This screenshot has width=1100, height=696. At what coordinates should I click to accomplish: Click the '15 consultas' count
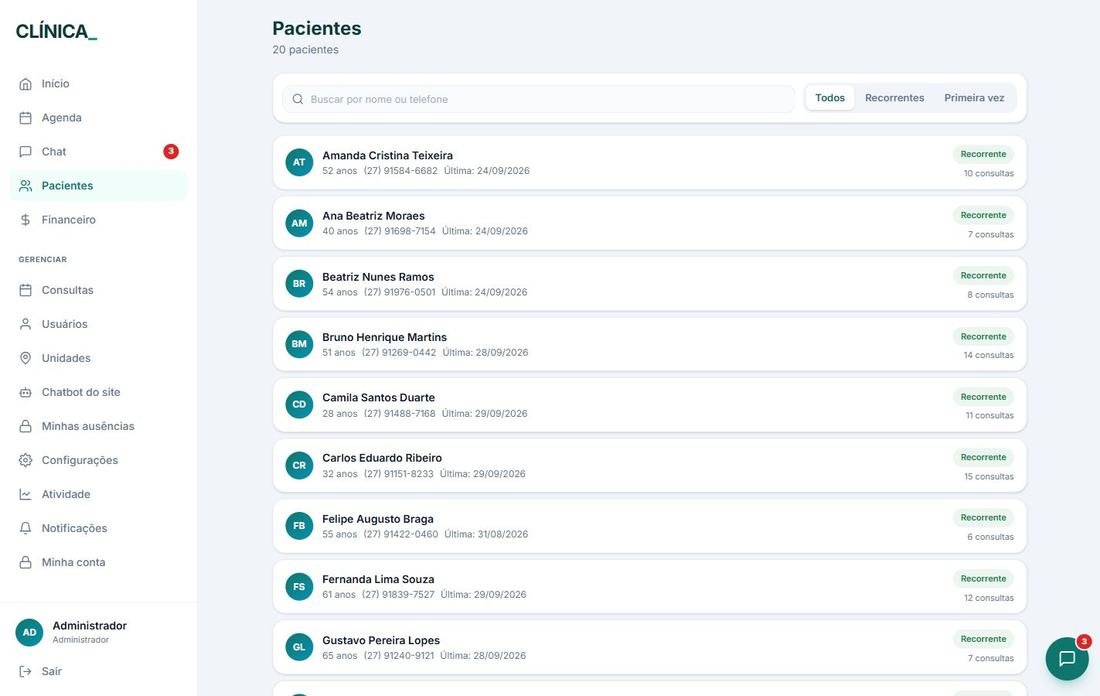[988, 476]
